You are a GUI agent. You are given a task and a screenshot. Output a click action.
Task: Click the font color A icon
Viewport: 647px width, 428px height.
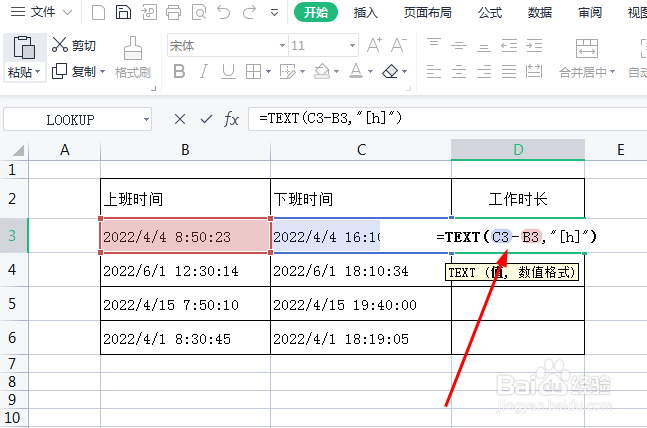(x=356, y=71)
